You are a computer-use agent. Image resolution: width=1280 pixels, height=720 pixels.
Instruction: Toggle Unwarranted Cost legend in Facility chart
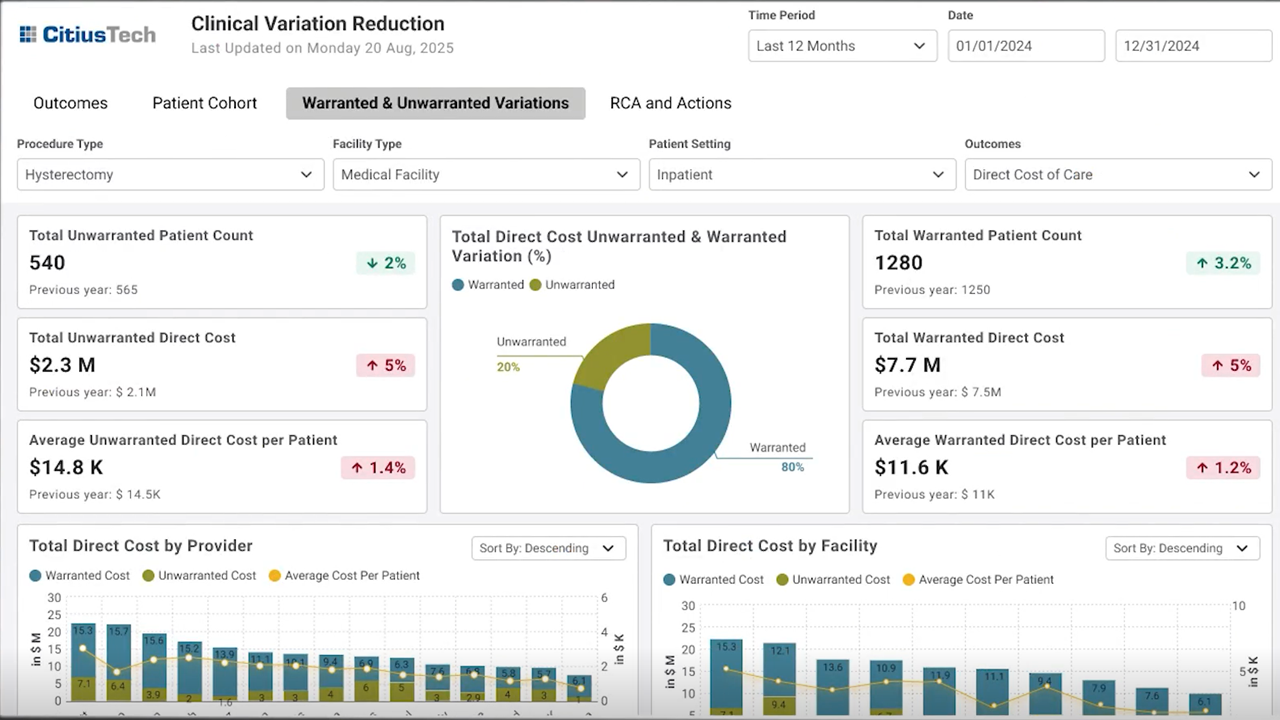pos(833,580)
